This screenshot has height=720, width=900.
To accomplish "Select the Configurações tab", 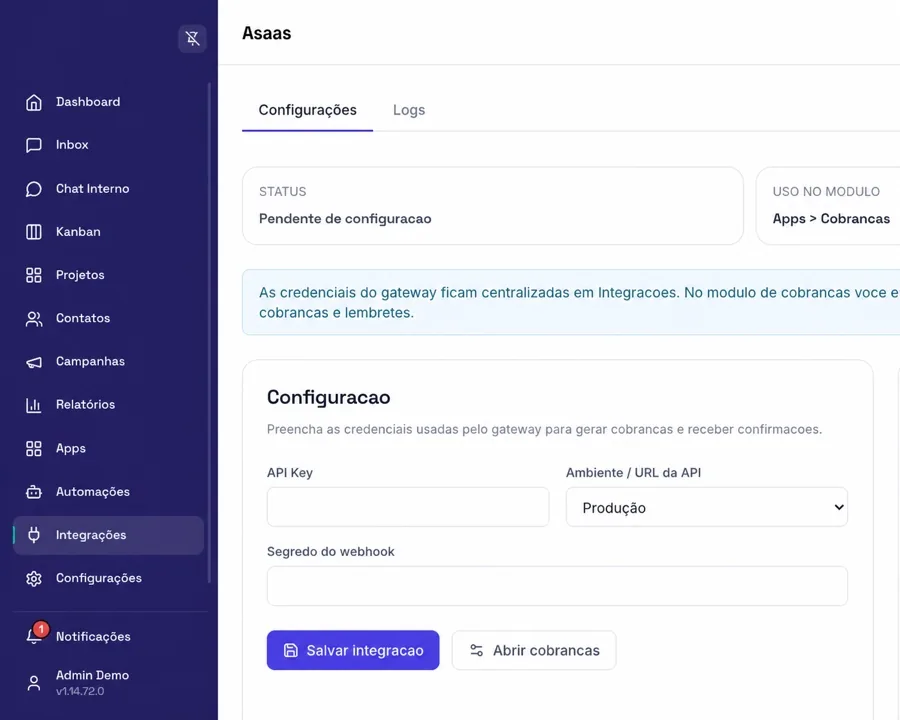I will pos(307,110).
